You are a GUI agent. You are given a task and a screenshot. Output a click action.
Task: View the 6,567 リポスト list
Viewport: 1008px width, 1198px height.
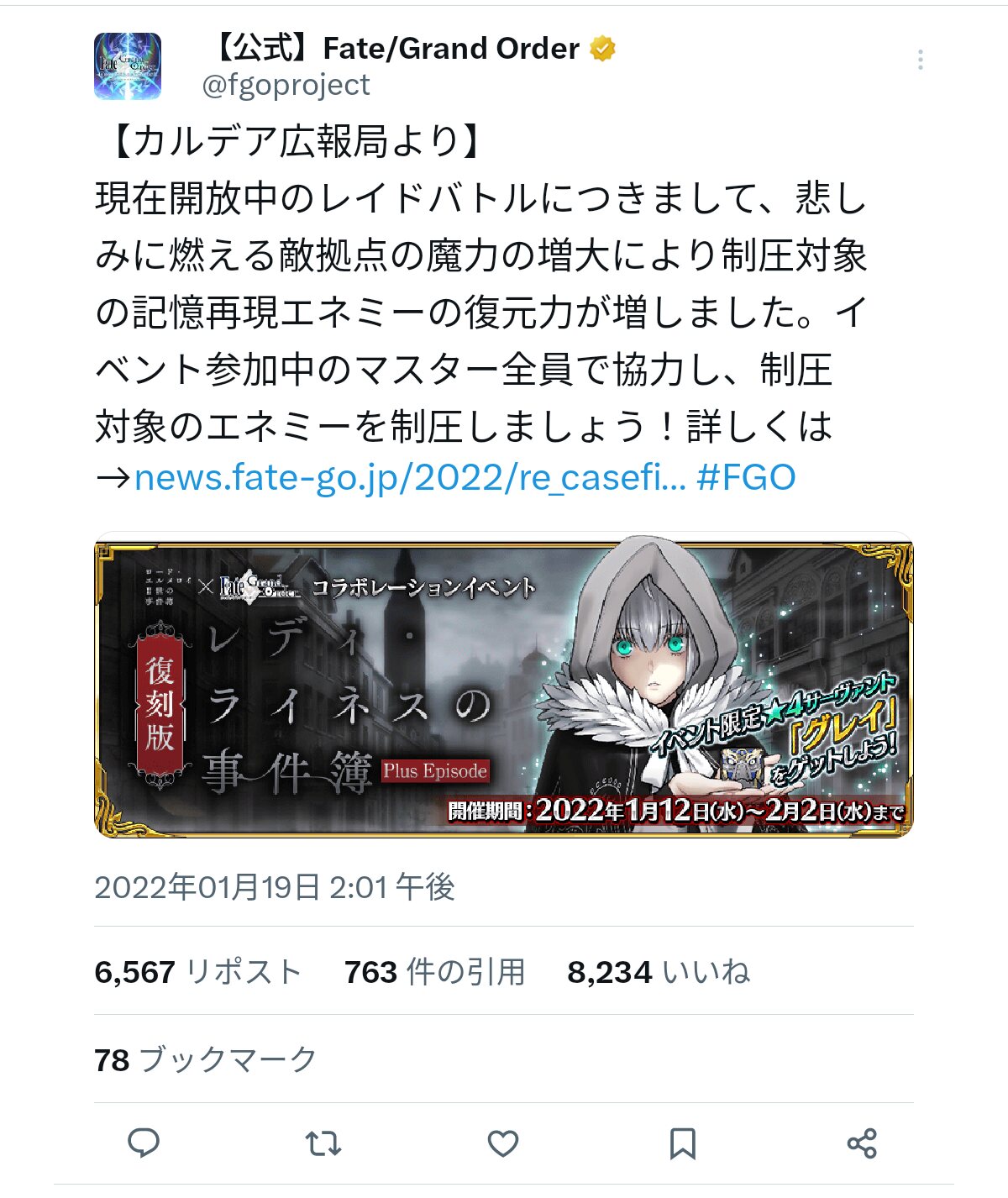coord(198,972)
